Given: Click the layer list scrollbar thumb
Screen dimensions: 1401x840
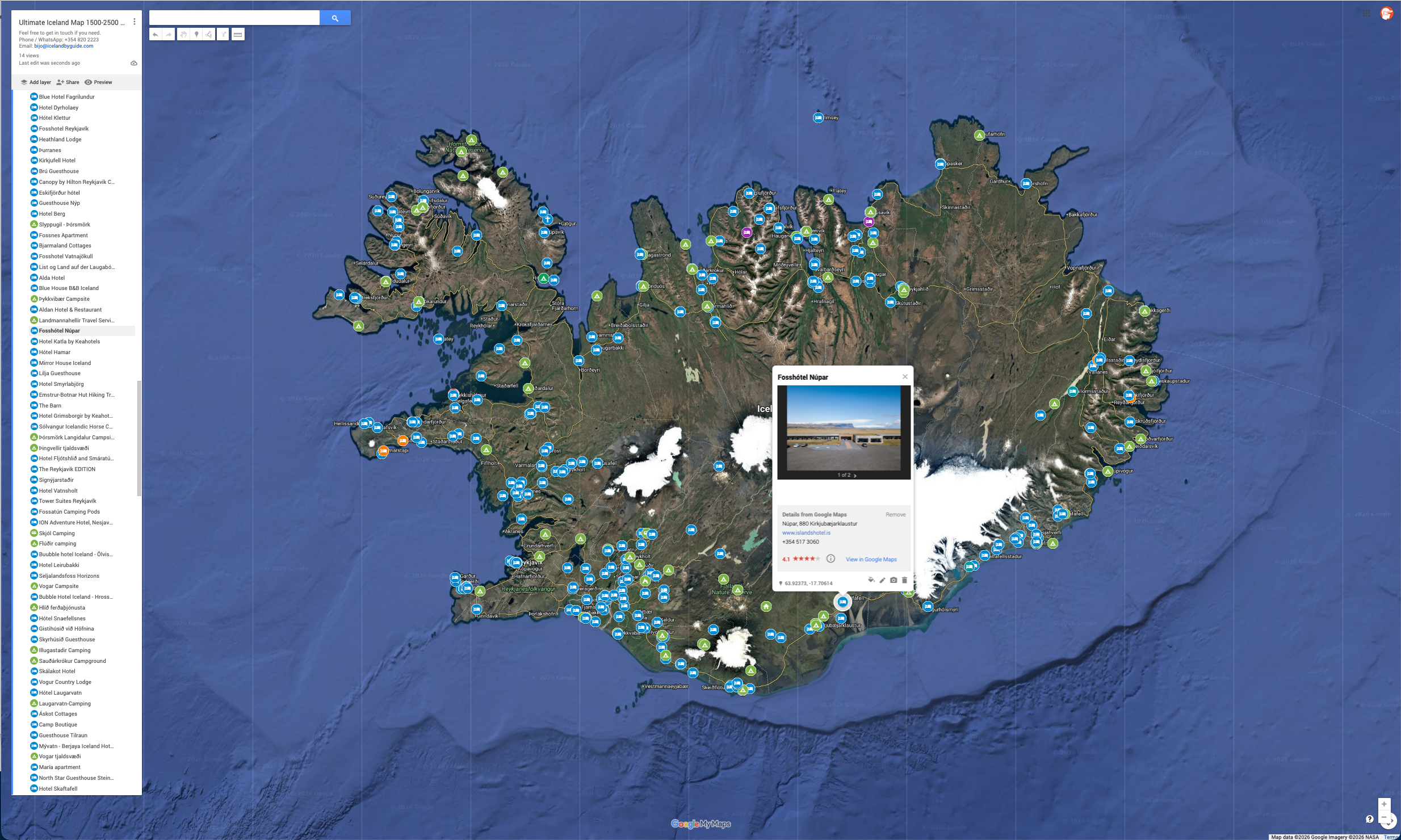Looking at the screenshot, I should [x=139, y=438].
